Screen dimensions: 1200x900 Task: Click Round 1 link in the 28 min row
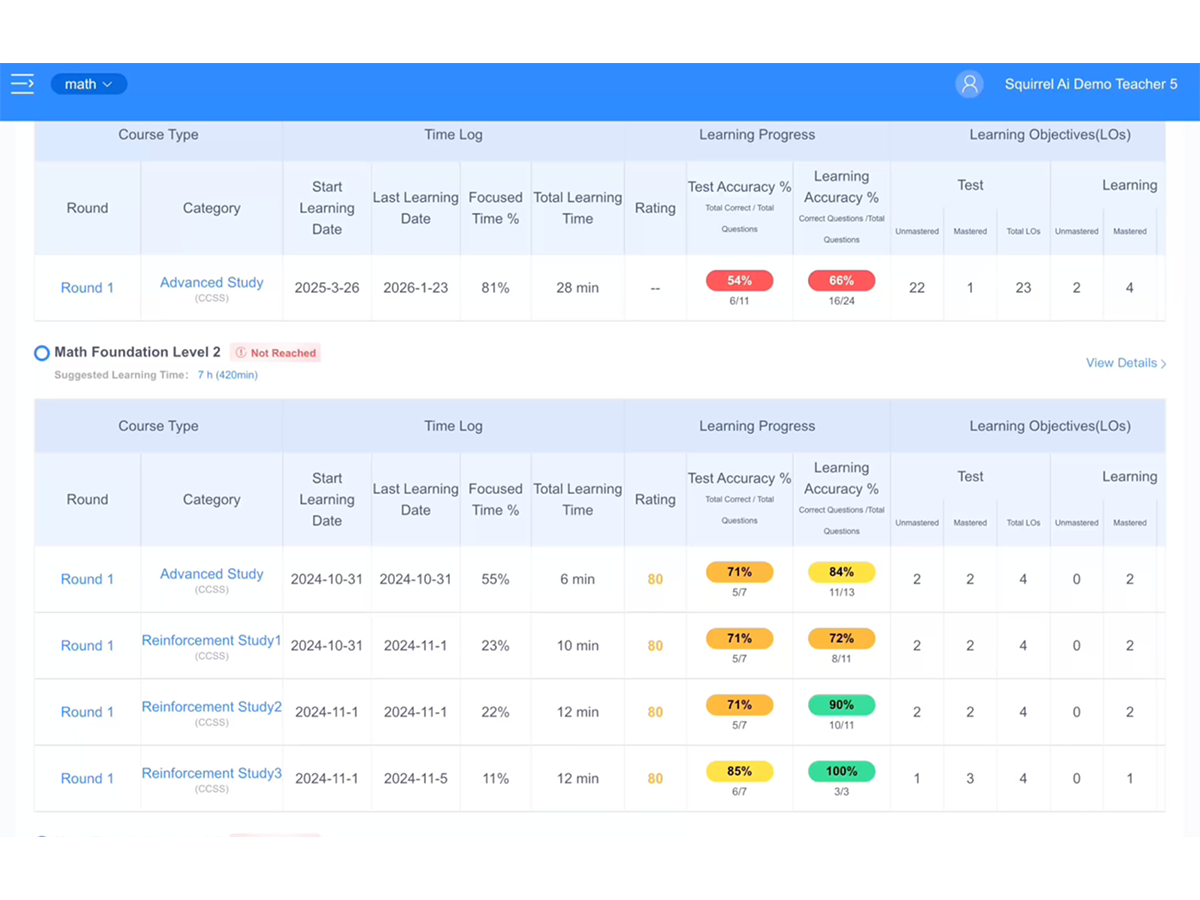coord(87,288)
